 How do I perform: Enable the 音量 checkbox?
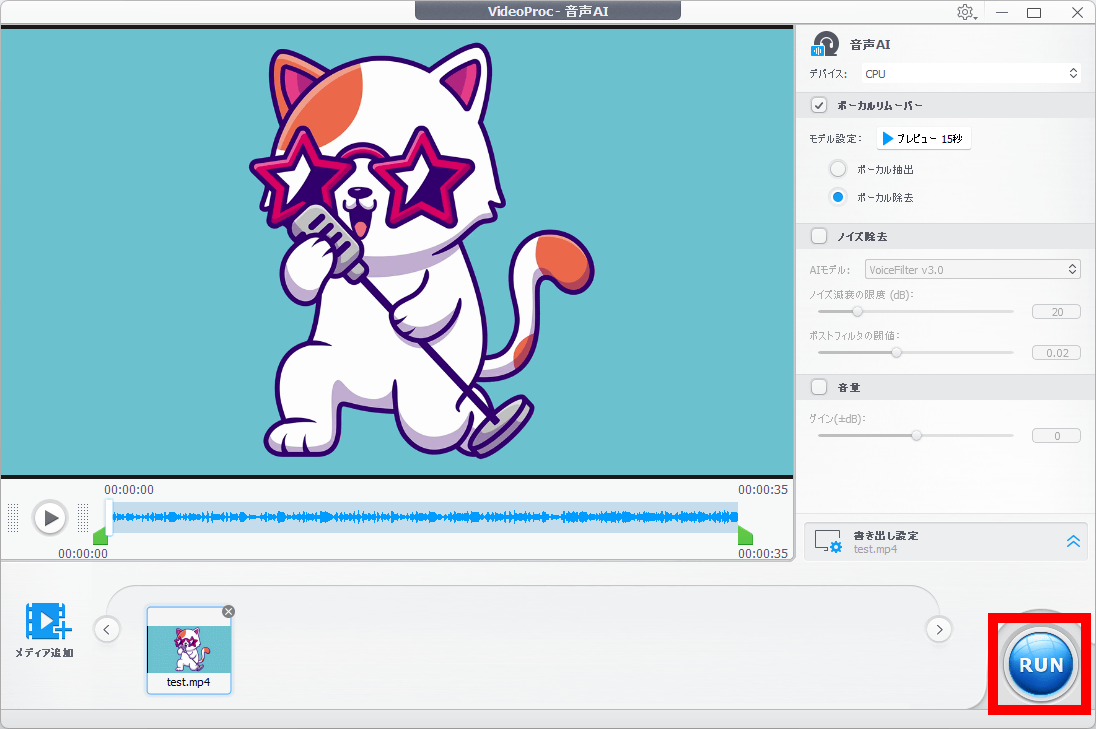point(819,387)
